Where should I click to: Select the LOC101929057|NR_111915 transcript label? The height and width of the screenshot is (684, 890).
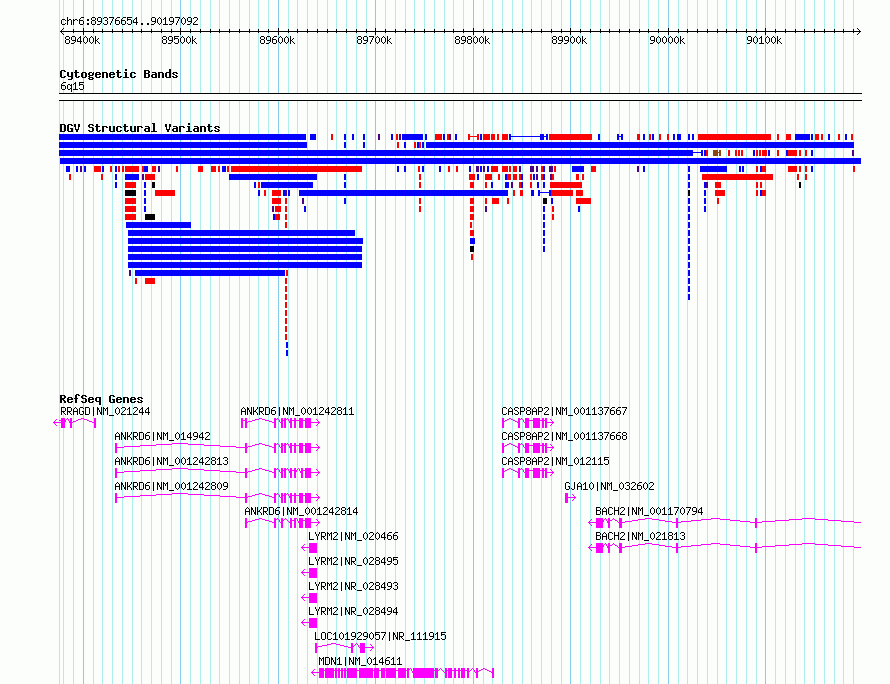click(380, 636)
